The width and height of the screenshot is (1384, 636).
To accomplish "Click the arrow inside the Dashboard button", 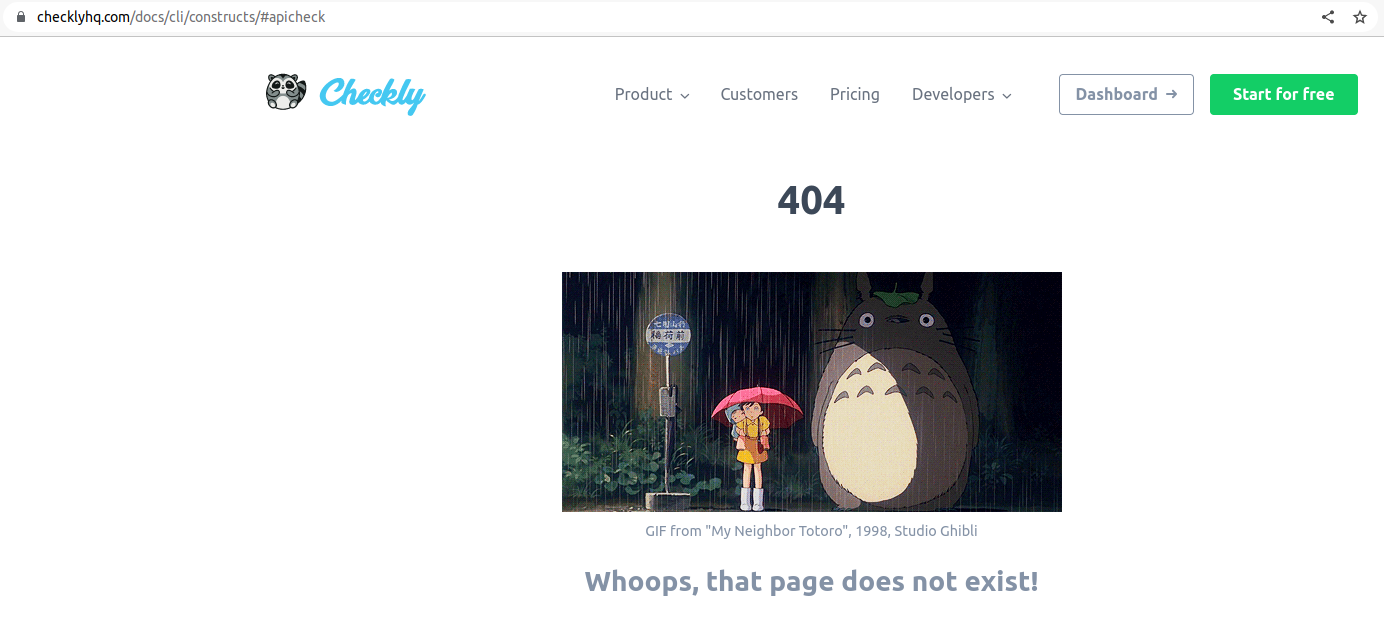I will [1171, 94].
